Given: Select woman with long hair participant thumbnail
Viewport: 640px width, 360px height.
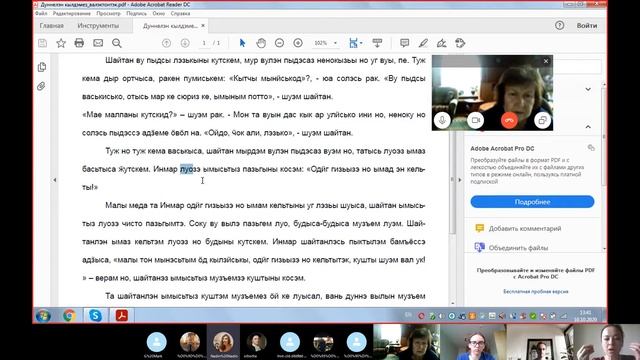Looking at the screenshot, I should click(x=223, y=342).
